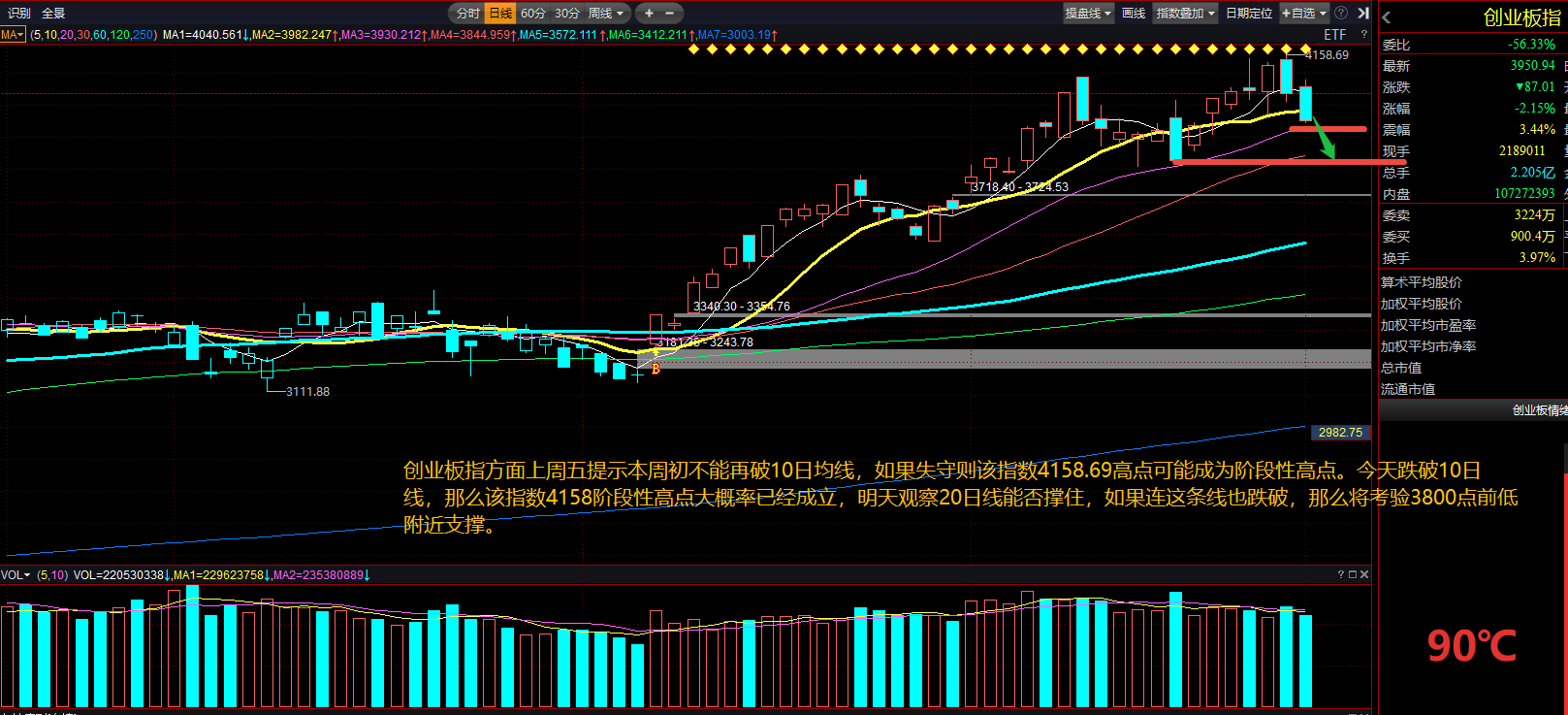Switch to the 60分 chart period
Image resolution: width=1568 pixels, height=715 pixels.
pyautogui.click(x=533, y=14)
